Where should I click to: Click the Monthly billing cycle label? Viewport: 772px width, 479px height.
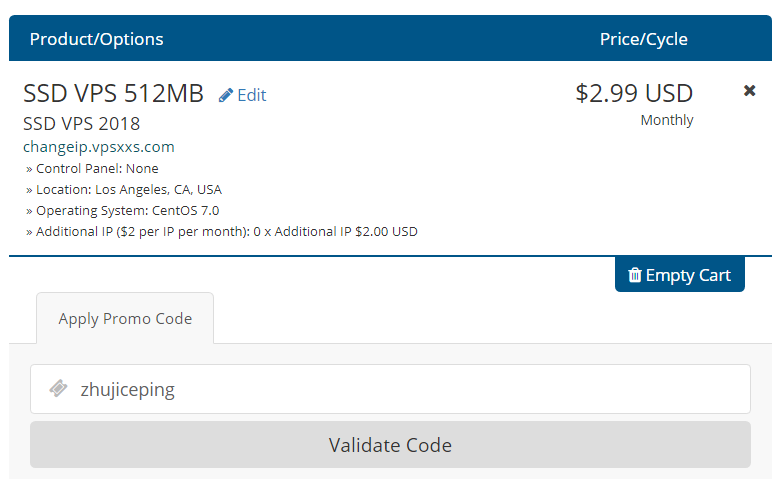tap(667, 120)
